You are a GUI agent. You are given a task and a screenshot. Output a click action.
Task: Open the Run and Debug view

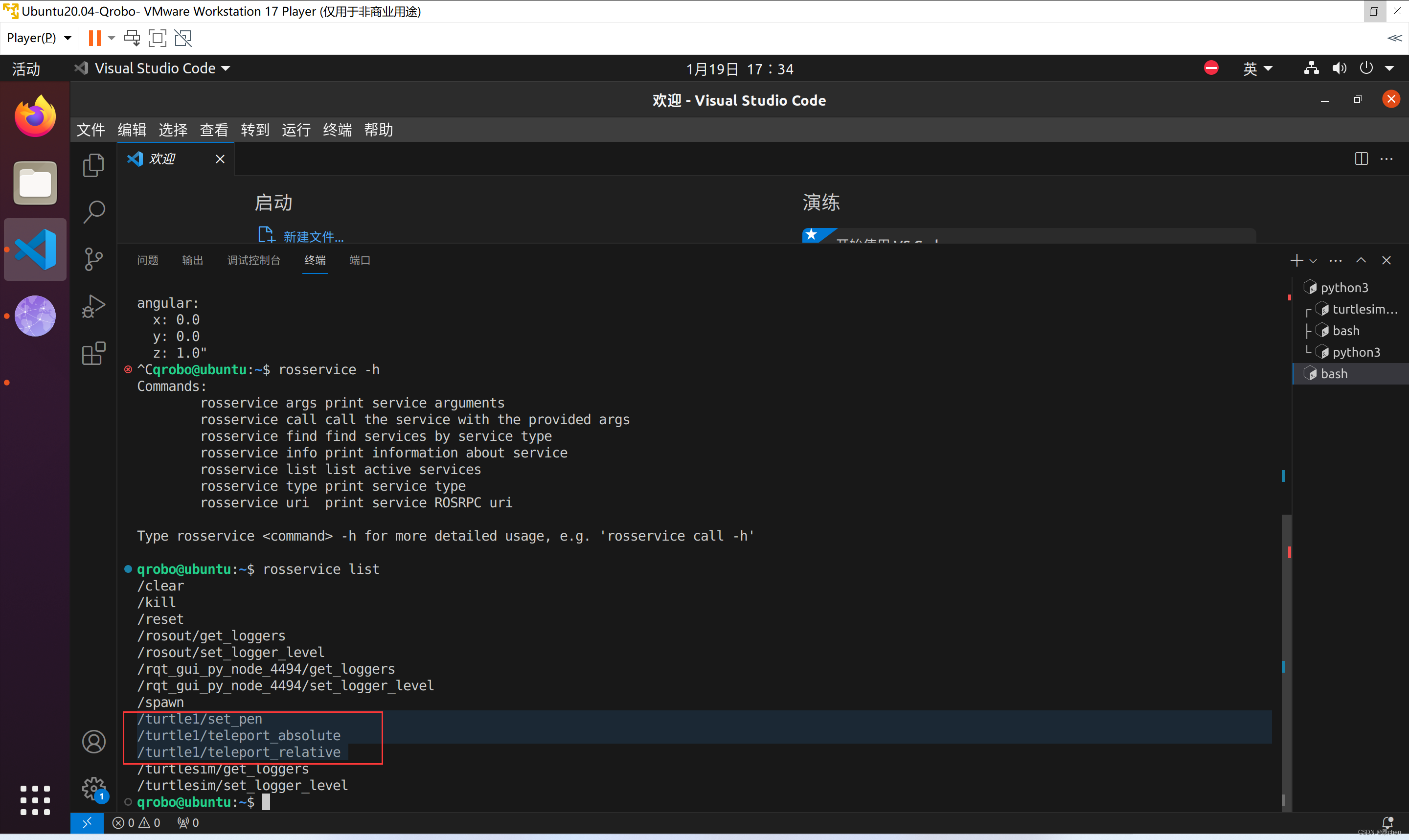click(94, 306)
